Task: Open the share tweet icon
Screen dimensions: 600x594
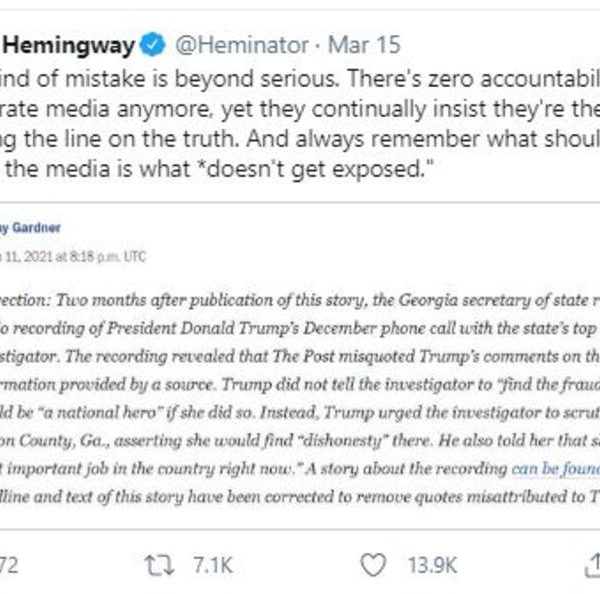Action: pos(588,565)
